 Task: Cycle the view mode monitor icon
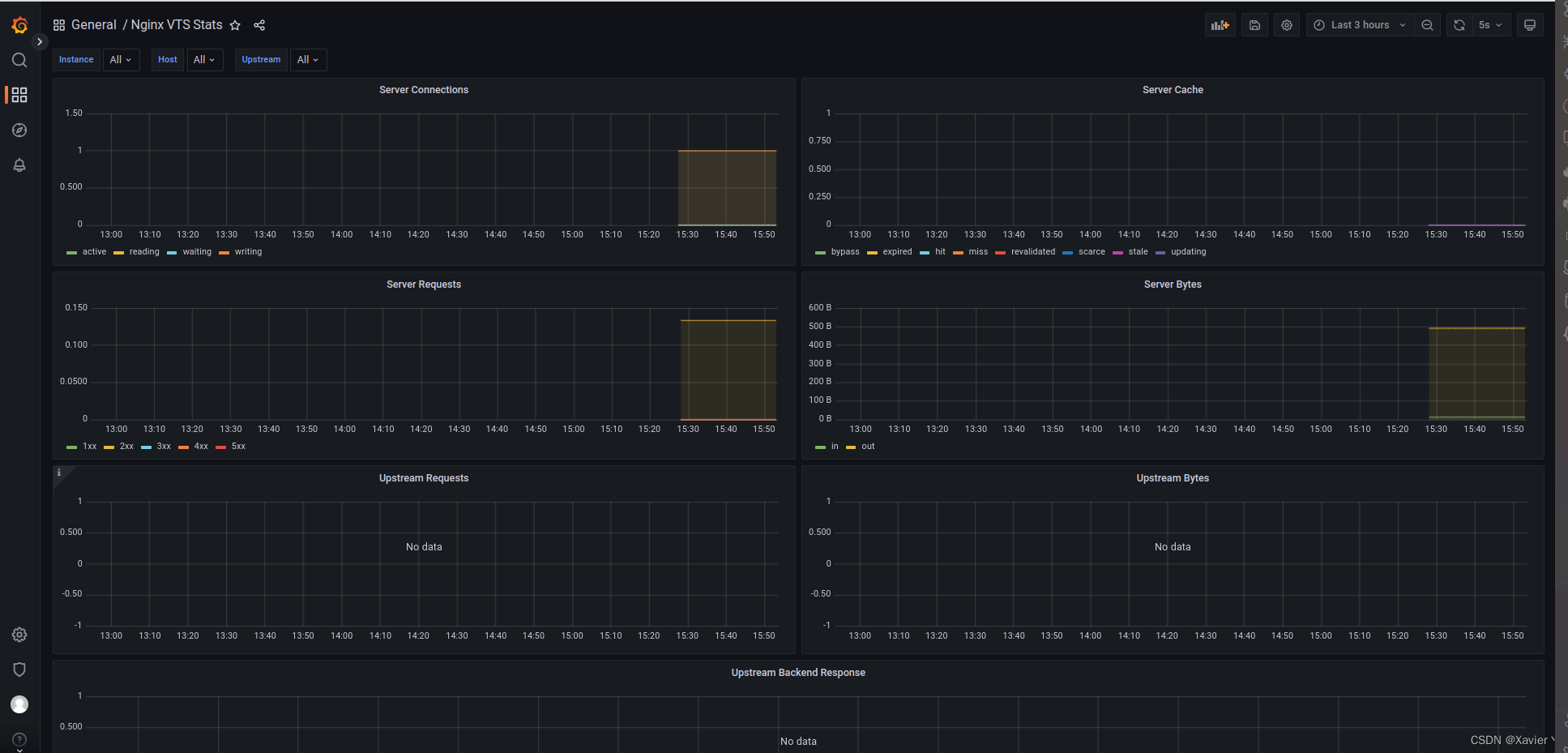[1530, 25]
